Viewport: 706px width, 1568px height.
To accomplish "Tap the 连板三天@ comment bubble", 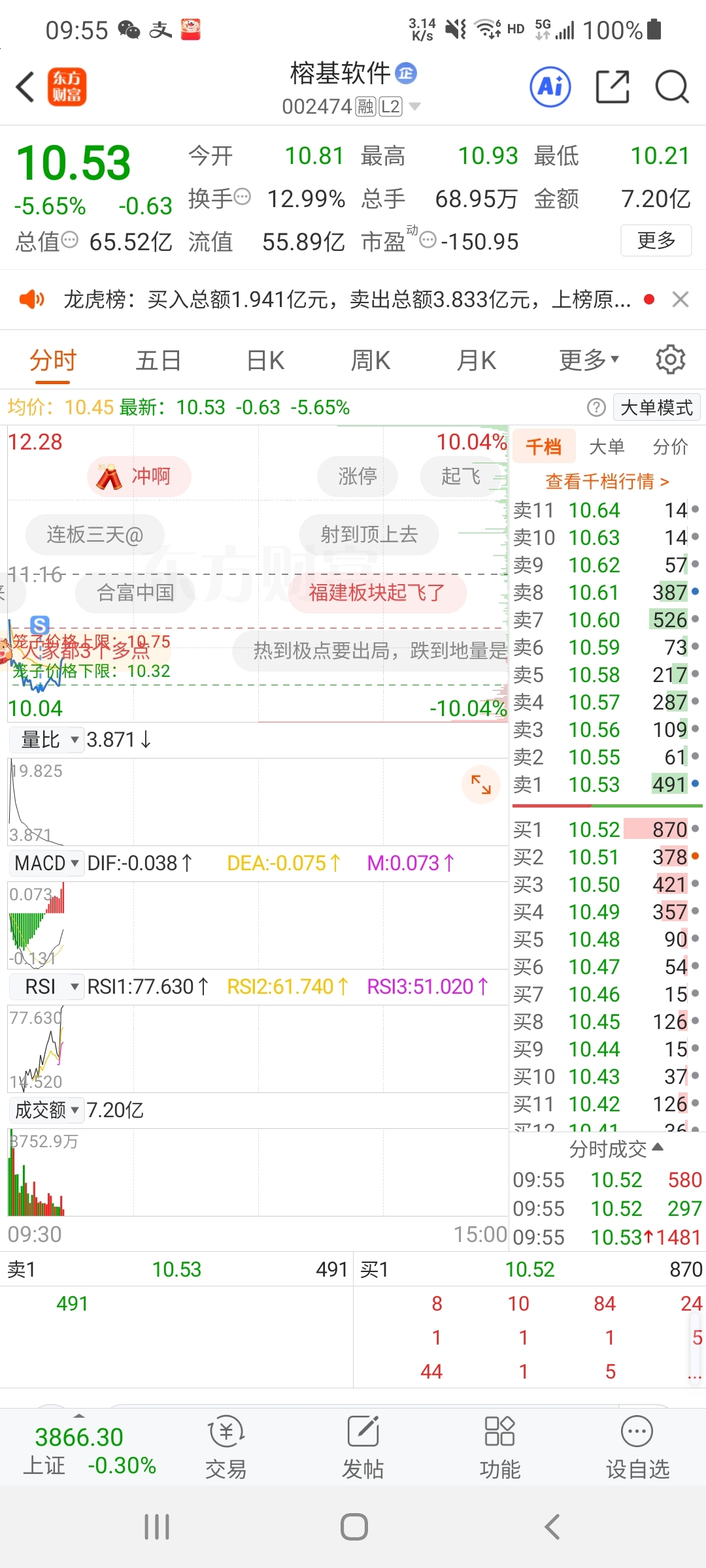I will tap(95, 535).
